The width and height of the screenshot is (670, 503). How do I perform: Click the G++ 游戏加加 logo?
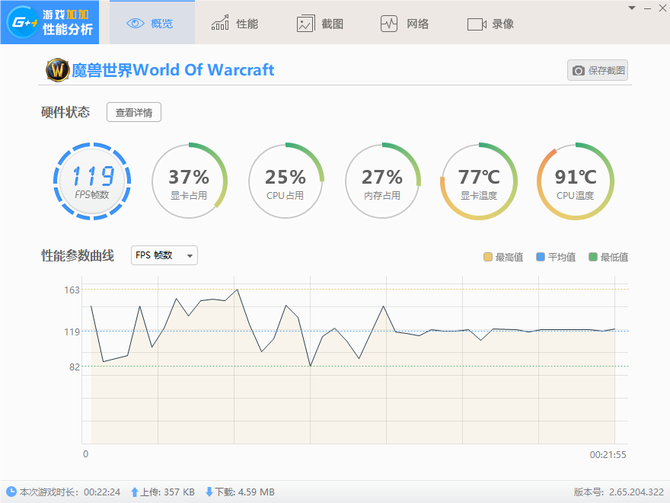(x=50, y=22)
